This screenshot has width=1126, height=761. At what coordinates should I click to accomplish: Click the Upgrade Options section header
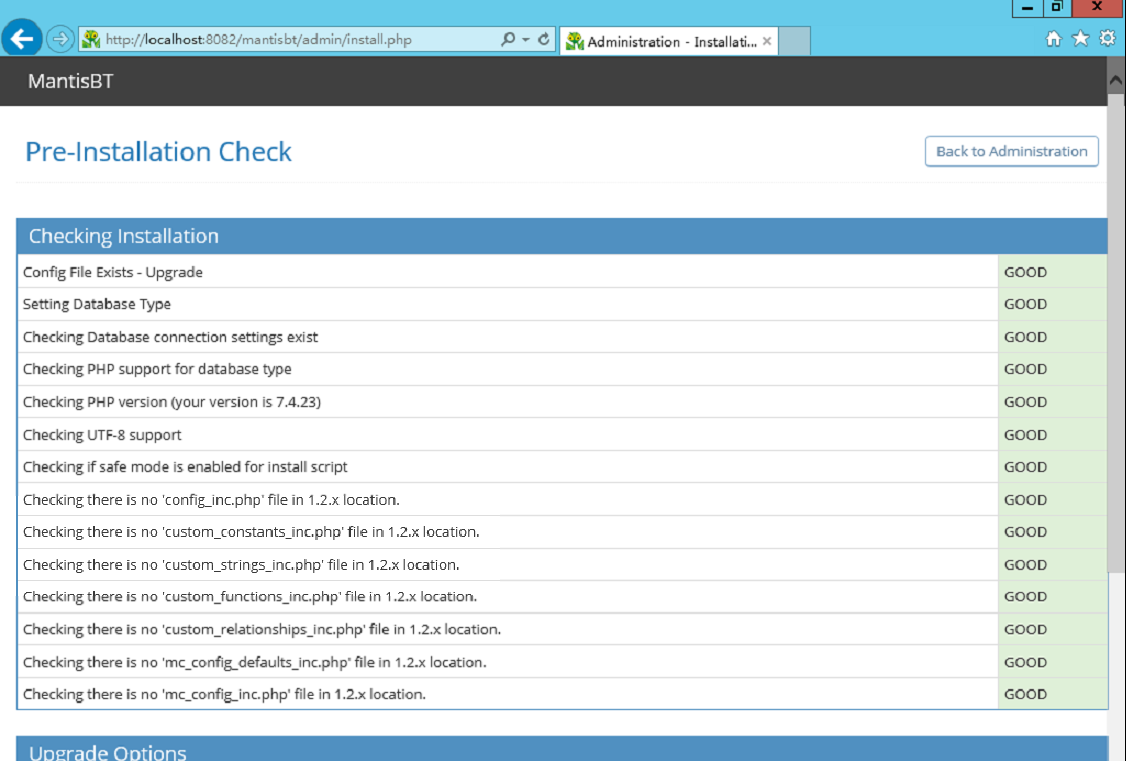562,749
